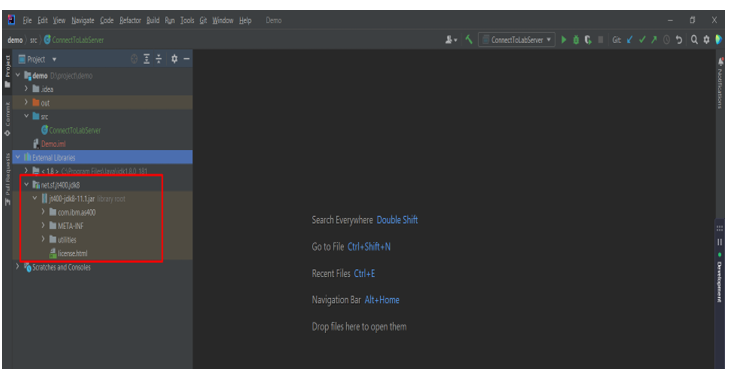Open IDE settings gear in the top toolbar

[x=706, y=40]
